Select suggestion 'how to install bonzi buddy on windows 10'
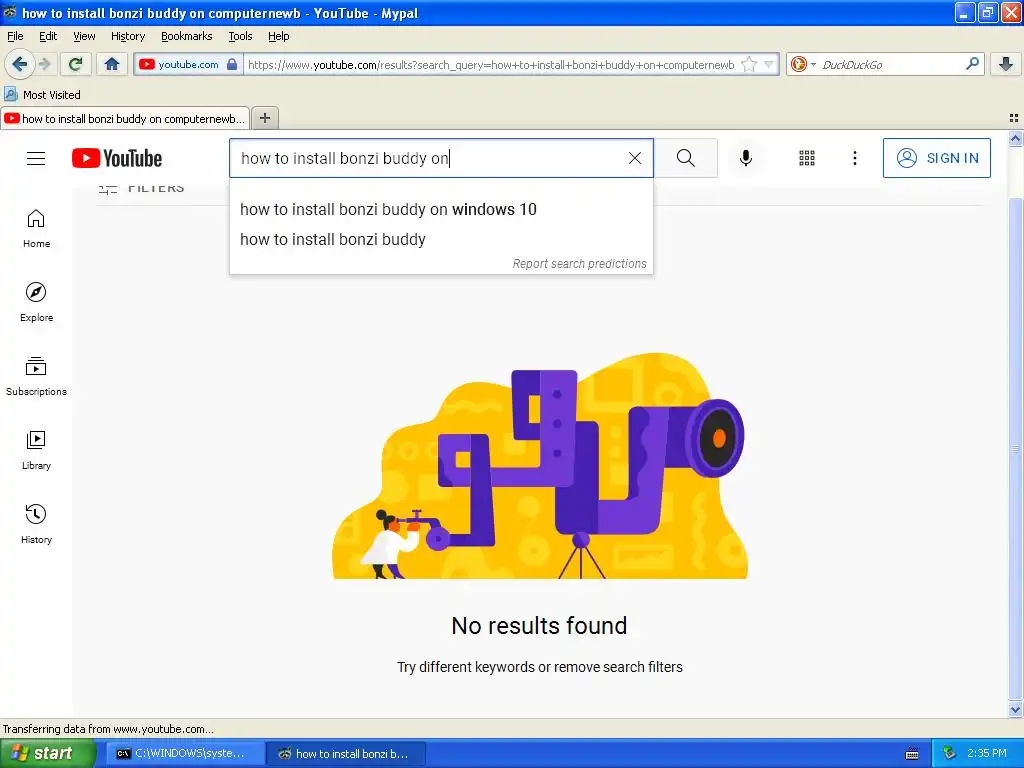The image size is (1024, 768). pos(441,209)
